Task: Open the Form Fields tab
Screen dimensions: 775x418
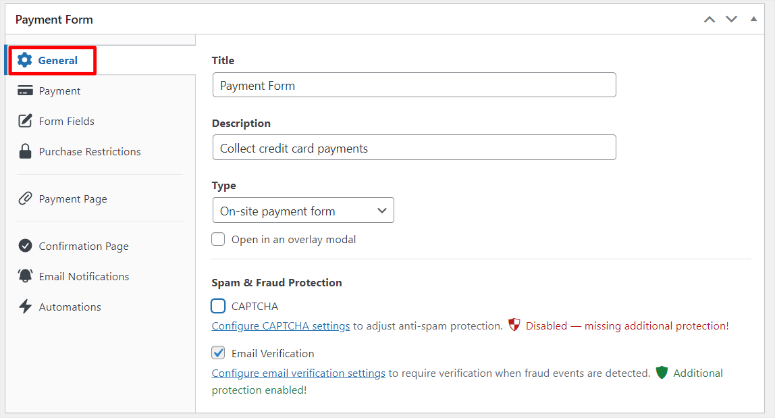Action: pyautogui.click(x=67, y=121)
